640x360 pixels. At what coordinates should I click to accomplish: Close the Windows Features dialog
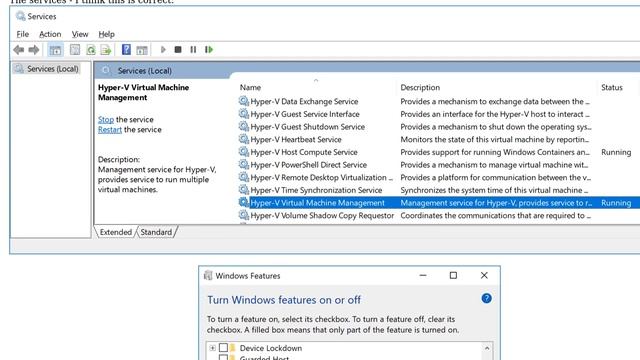pos(484,276)
